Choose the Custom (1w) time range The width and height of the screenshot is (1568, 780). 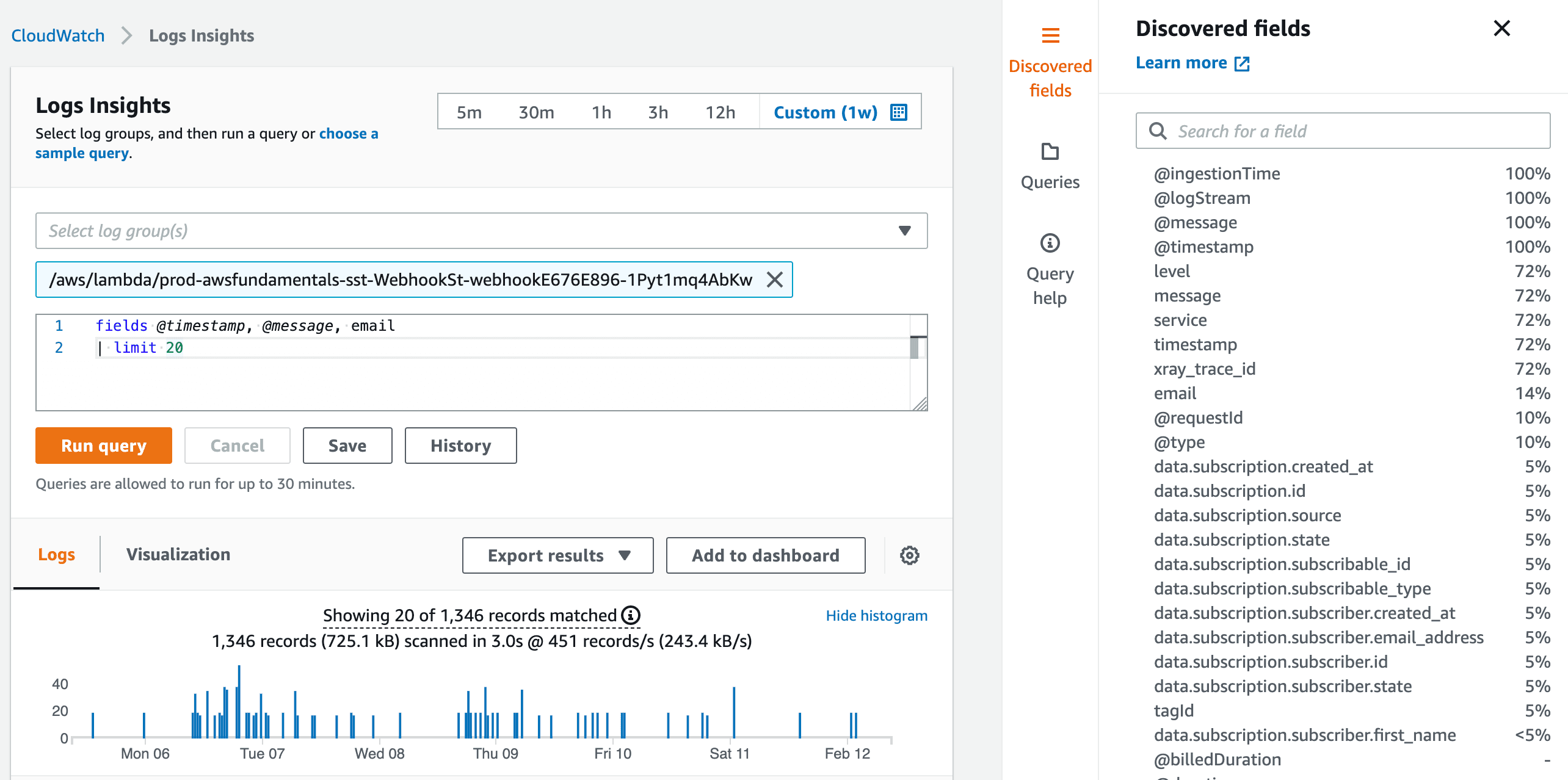click(x=826, y=112)
